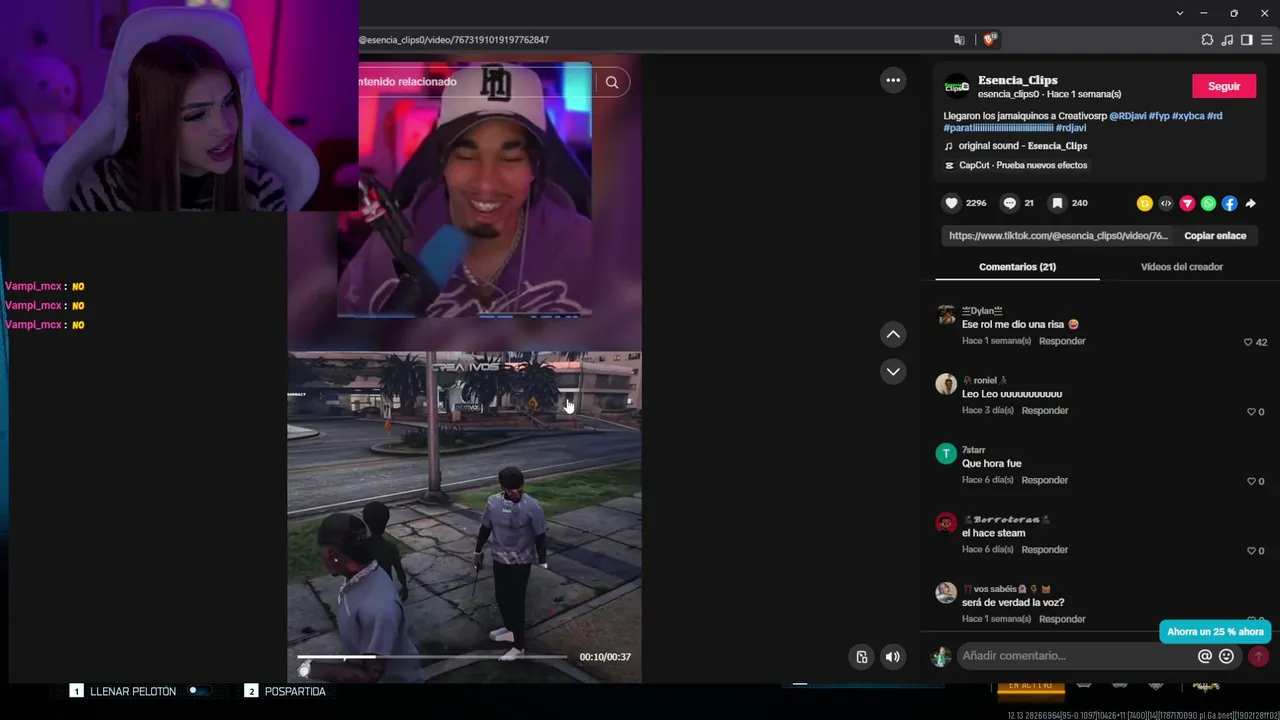Reply to roniel's comment with Responder
1280x720 pixels.
1045,411
